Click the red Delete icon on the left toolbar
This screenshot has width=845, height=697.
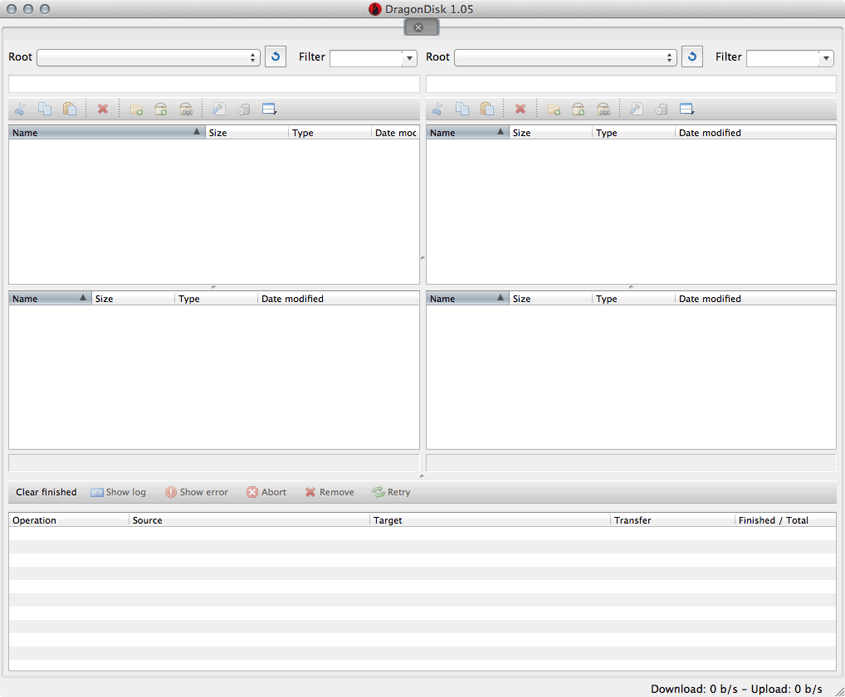[103, 109]
